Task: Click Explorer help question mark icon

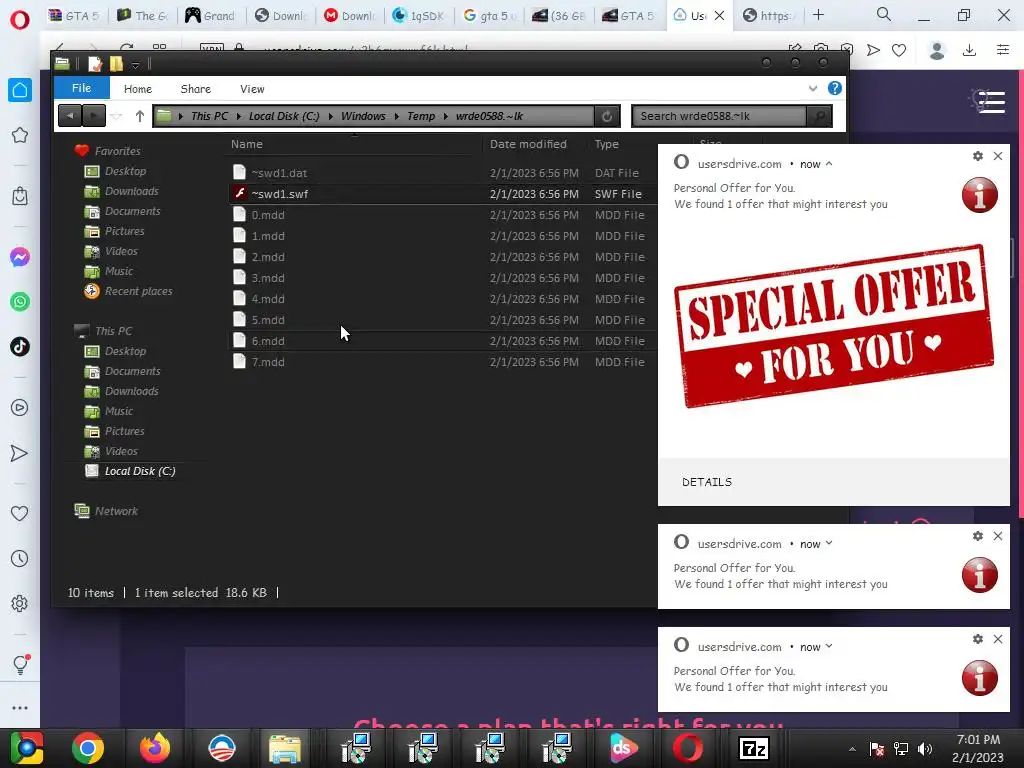Action: (835, 88)
